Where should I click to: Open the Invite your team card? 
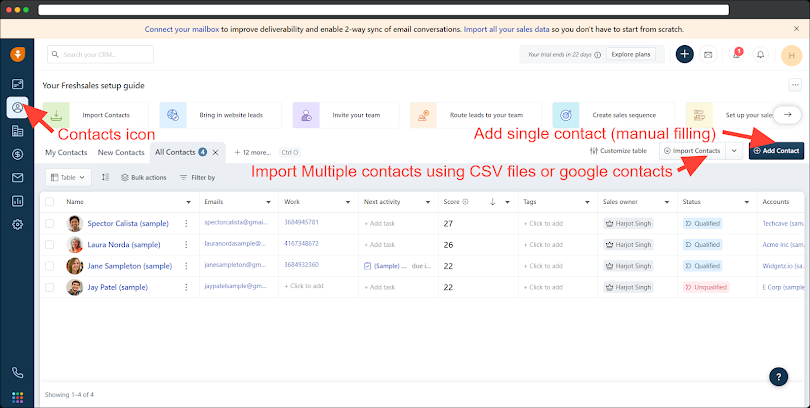point(346,115)
